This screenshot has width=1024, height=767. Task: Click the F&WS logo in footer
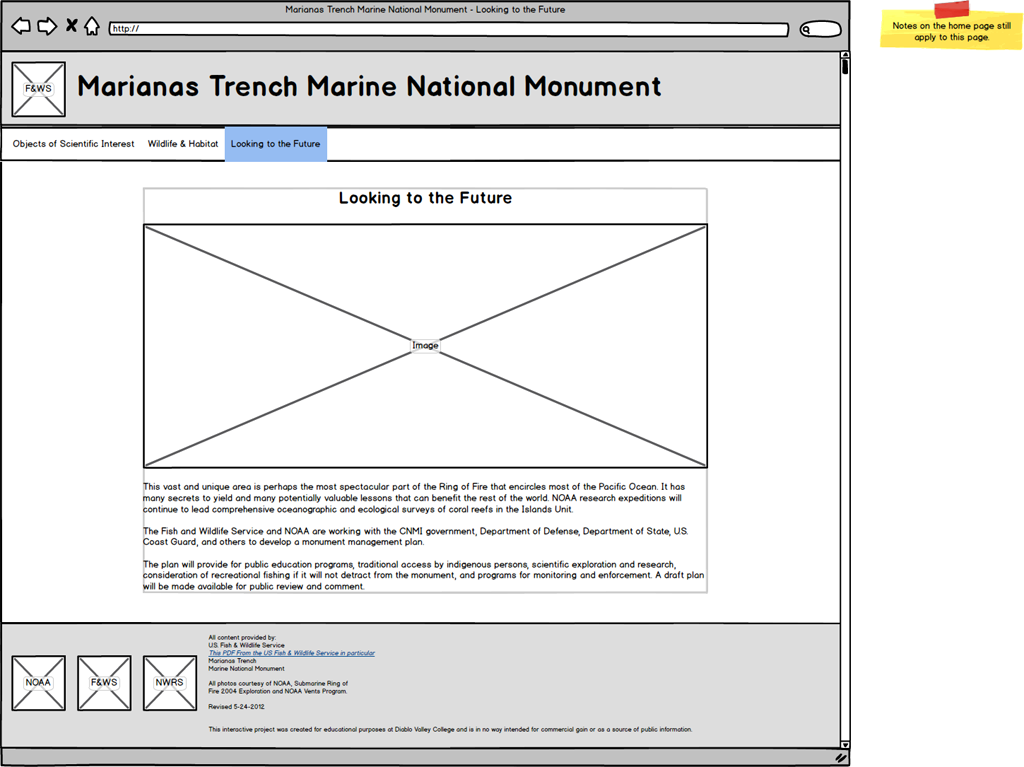104,683
